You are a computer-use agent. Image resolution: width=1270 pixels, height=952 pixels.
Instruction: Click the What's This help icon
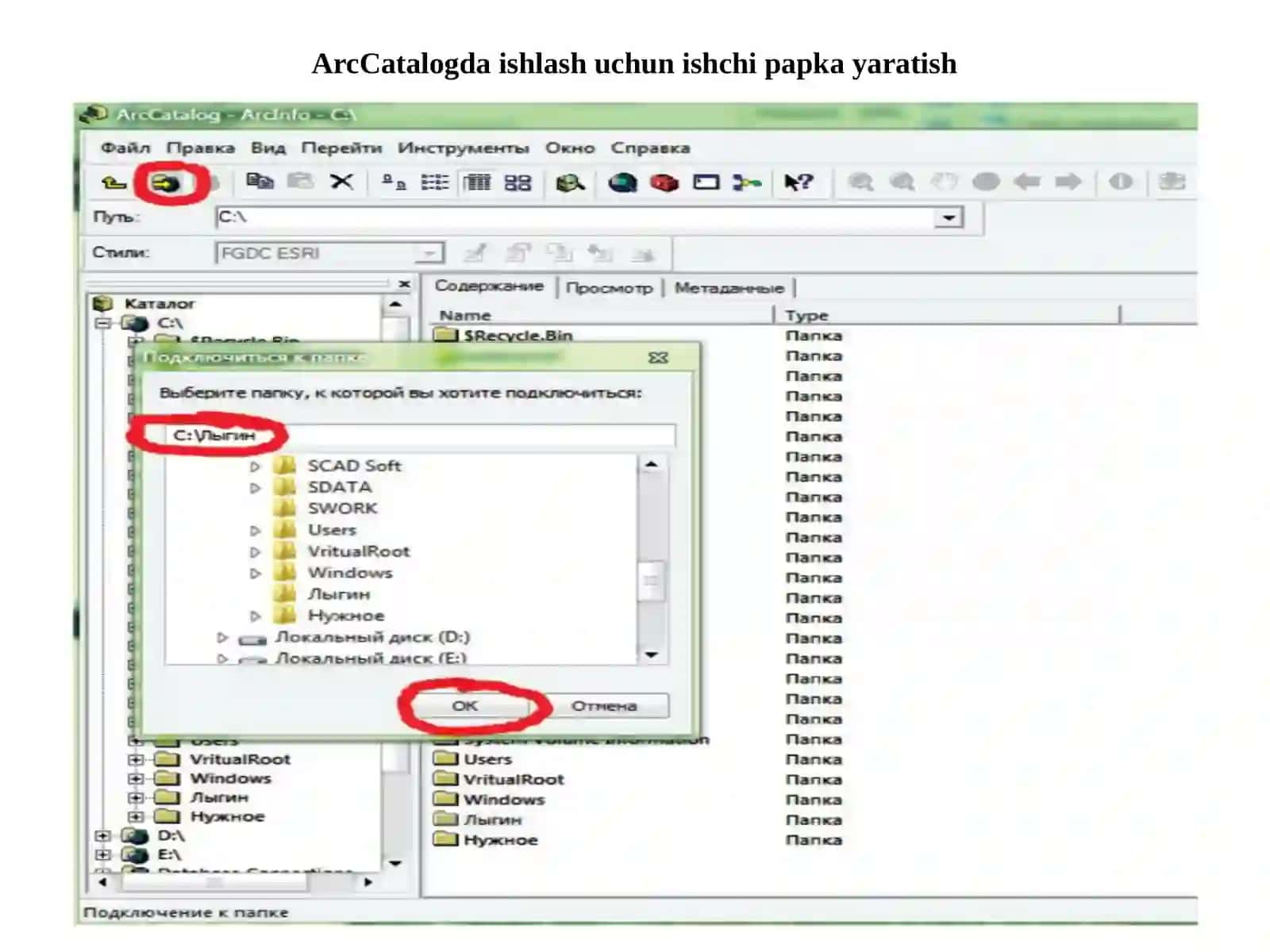tap(799, 182)
